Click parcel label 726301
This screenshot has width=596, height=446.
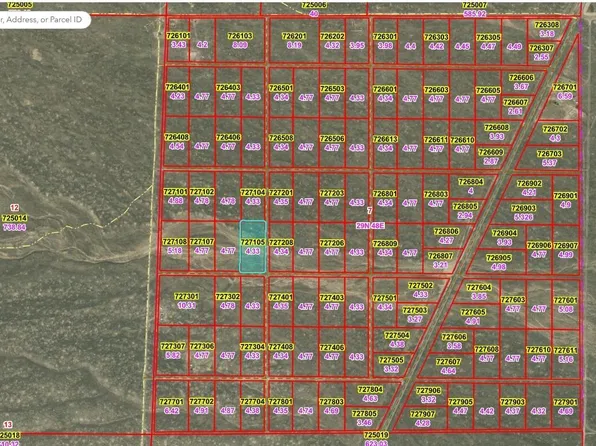tap(385, 37)
